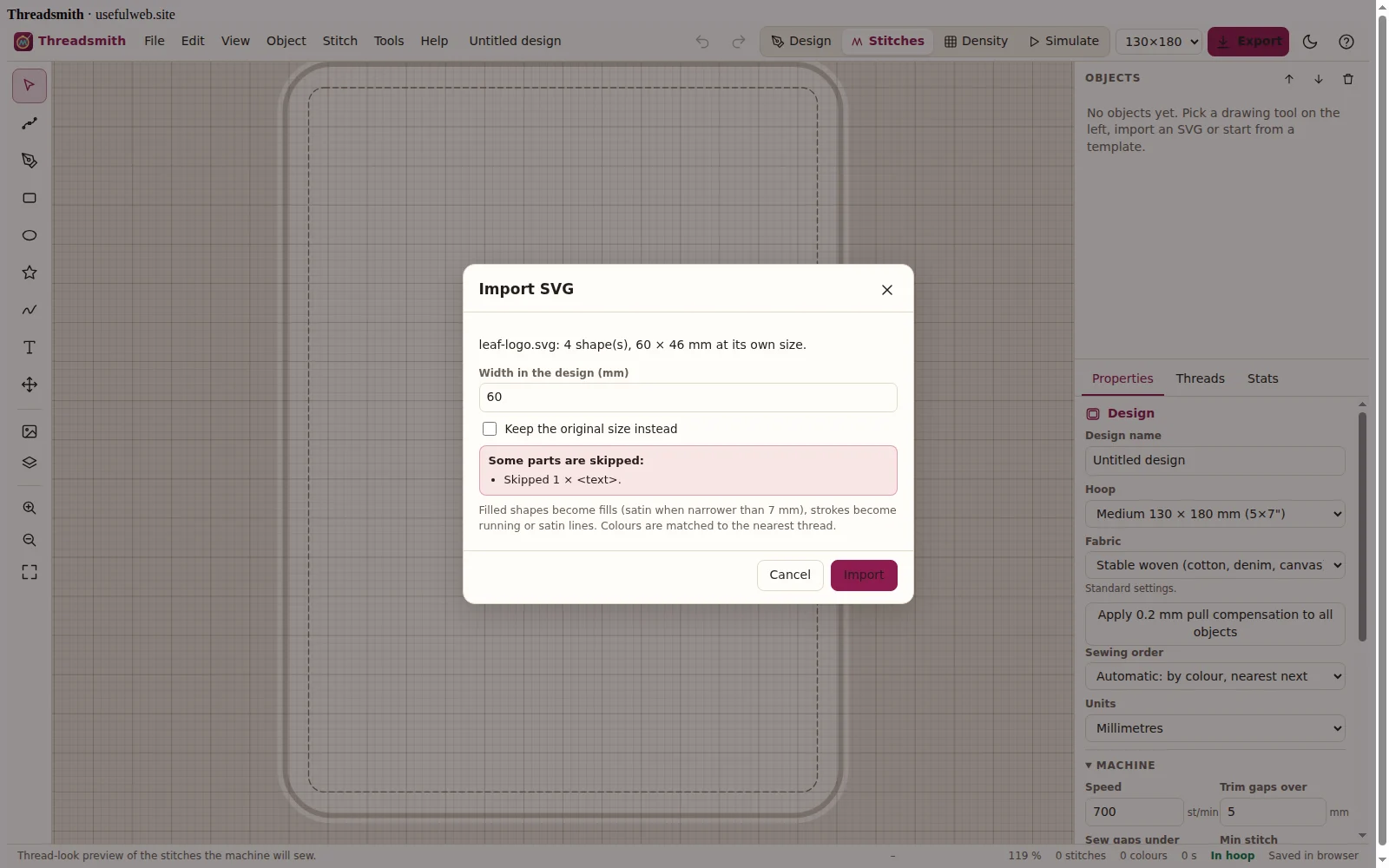Open the View menu
This screenshot has width=1389, height=868.
click(x=235, y=41)
